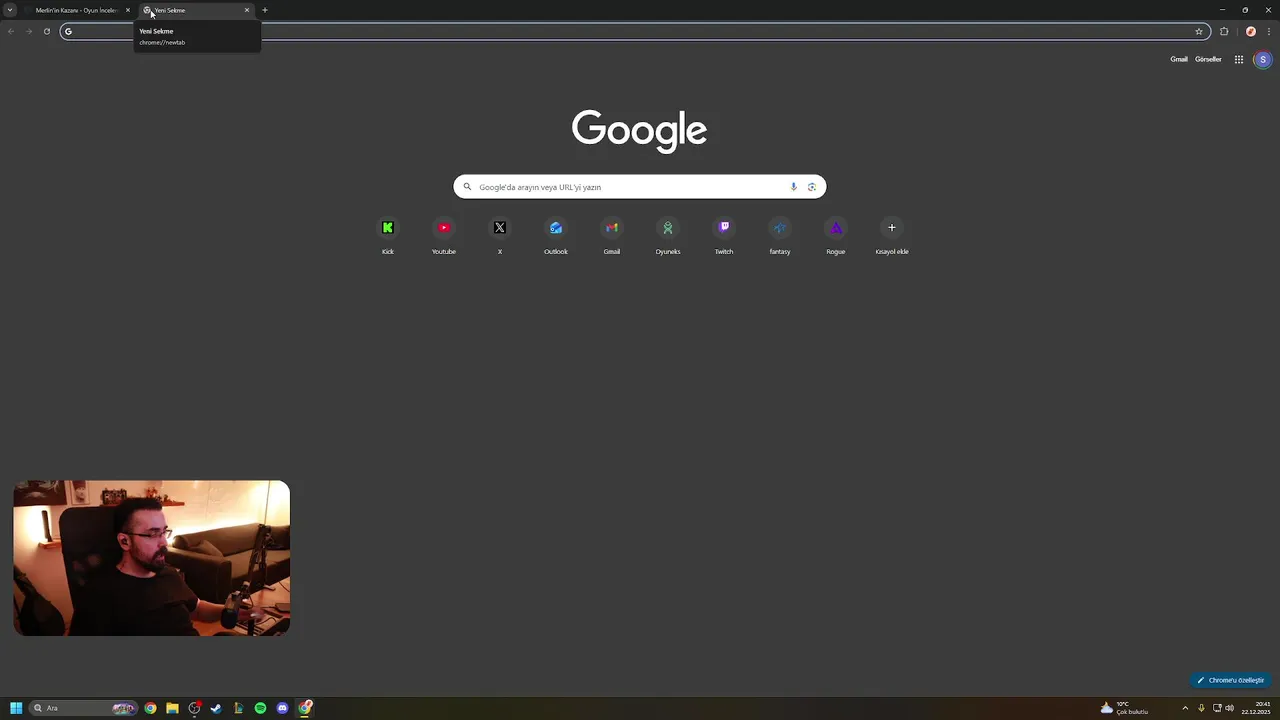
Task: Open the Twitch shortcut tile
Action: [724, 236]
